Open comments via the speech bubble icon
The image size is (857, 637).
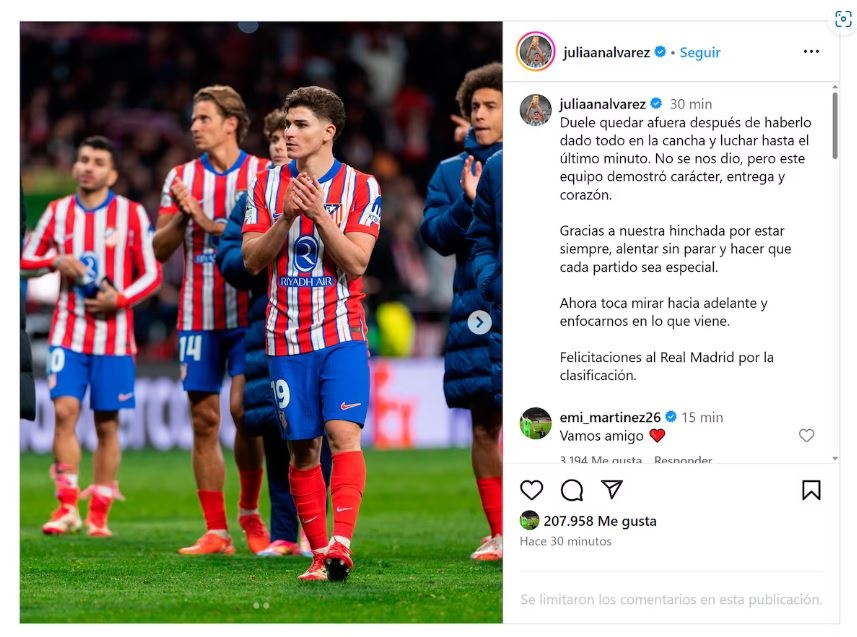(x=572, y=490)
